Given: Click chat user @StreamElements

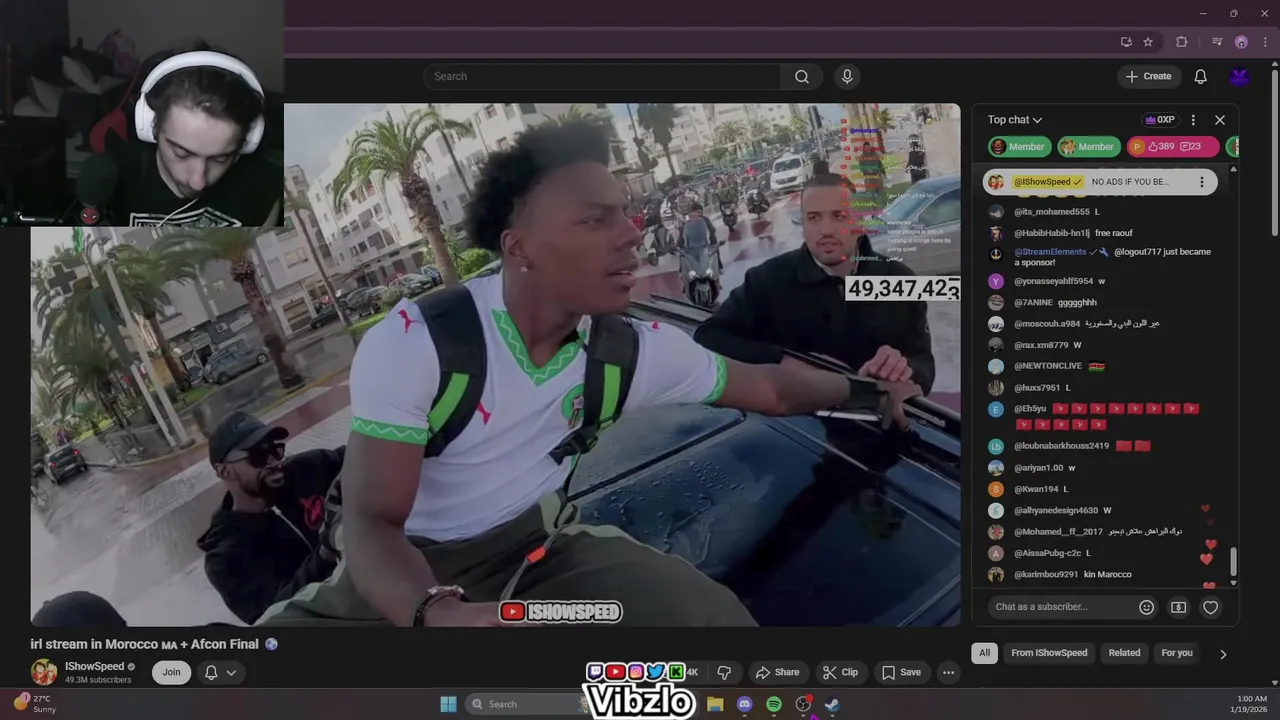Looking at the screenshot, I should [x=1050, y=252].
